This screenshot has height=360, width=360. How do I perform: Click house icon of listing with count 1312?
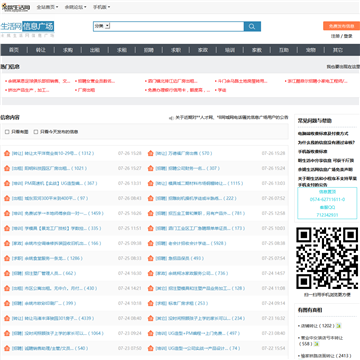(7, 153)
